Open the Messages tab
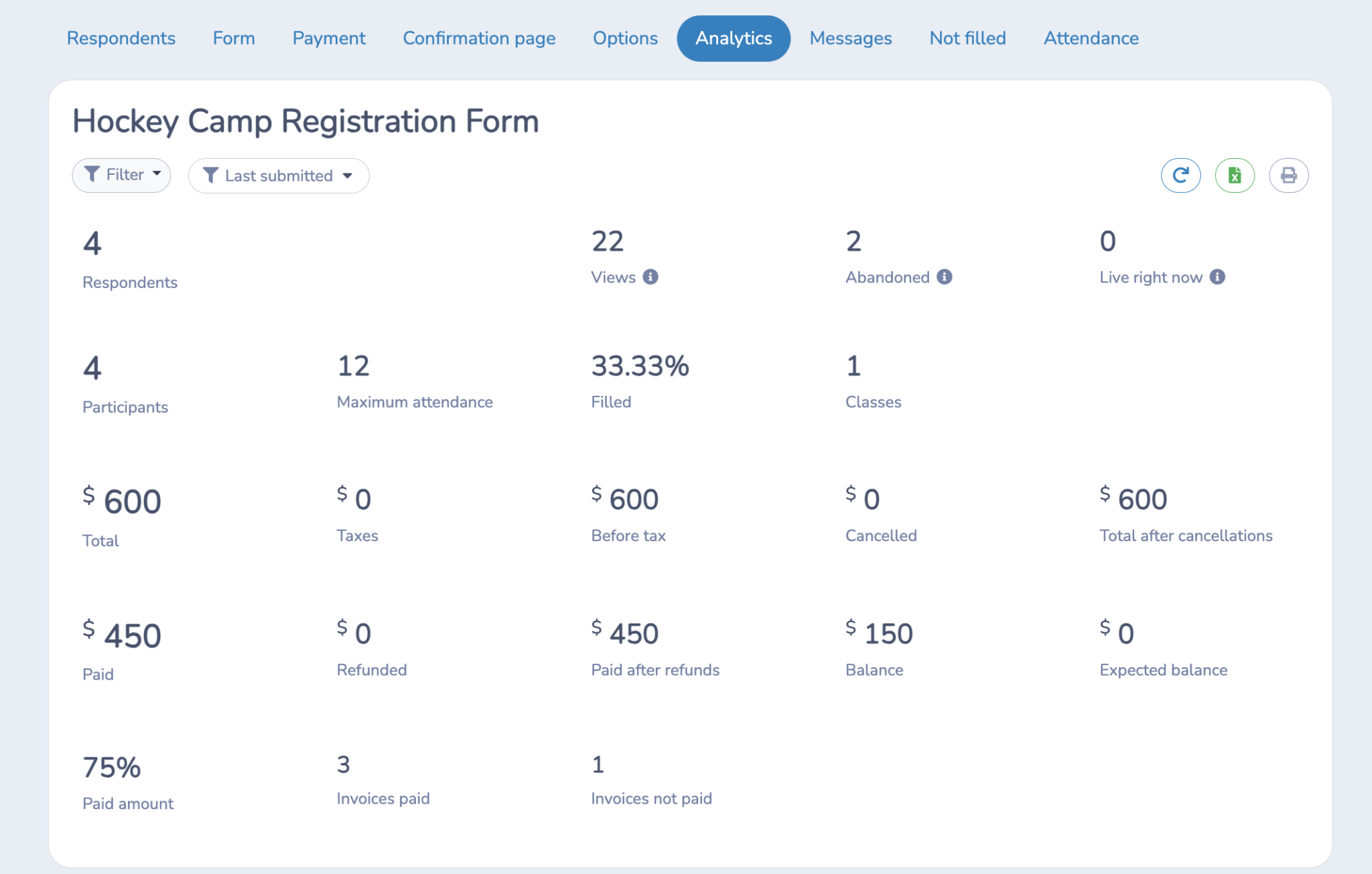The width and height of the screenshot is (1372, 874). pyautogui.click(x=851, y=38)
